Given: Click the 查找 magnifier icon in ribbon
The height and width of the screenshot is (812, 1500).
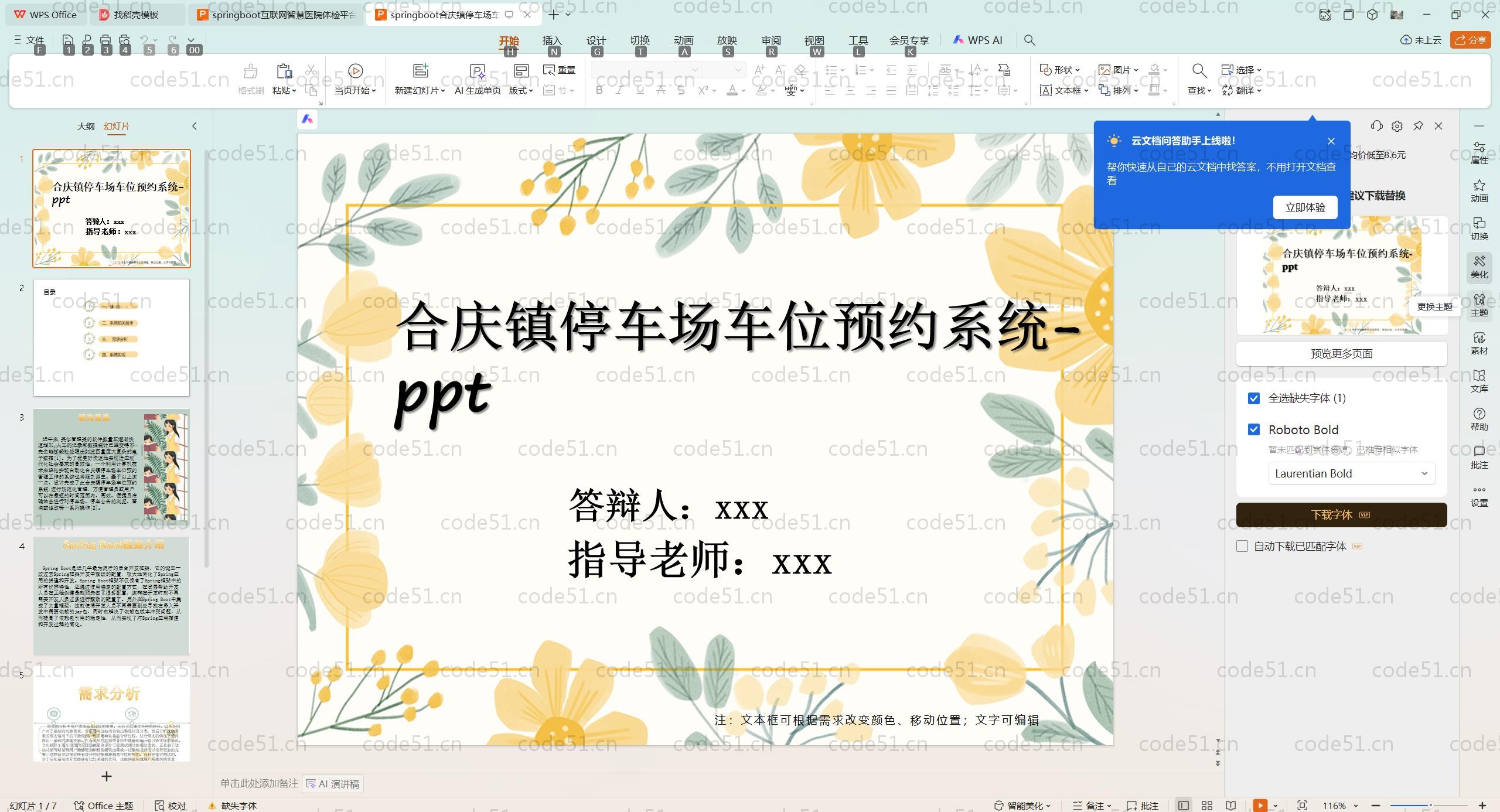Looking at the screenshot, I should click(1199, 71).
